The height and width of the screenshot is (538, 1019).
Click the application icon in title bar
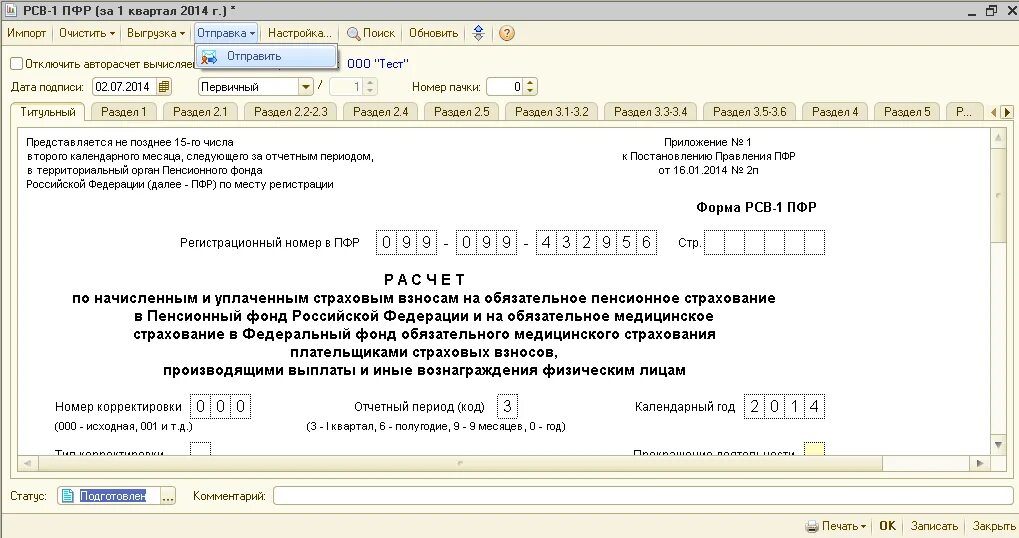pyautogui.click(x=10, y=10)
